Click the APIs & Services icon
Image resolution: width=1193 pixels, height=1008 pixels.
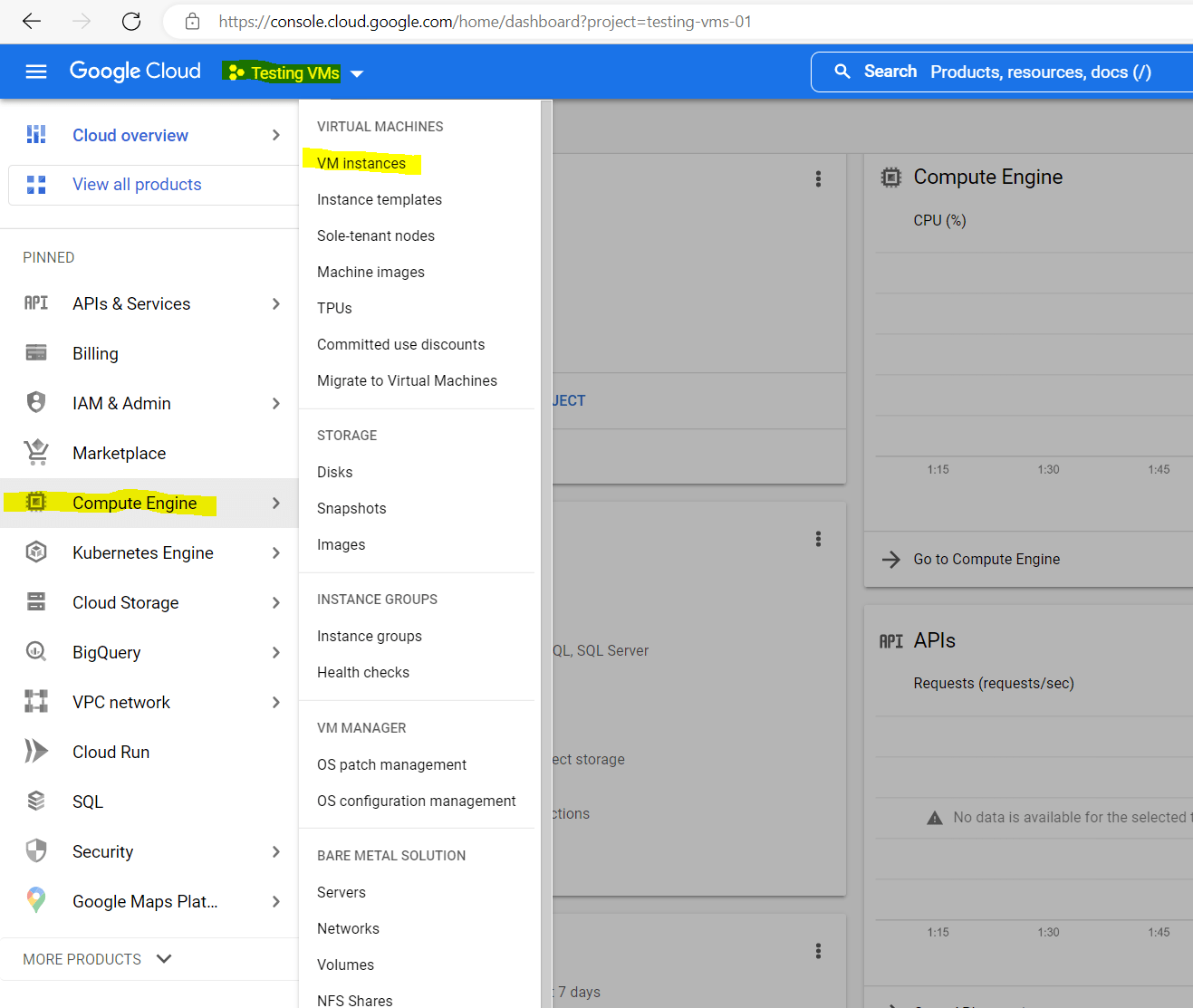(36, 303)
